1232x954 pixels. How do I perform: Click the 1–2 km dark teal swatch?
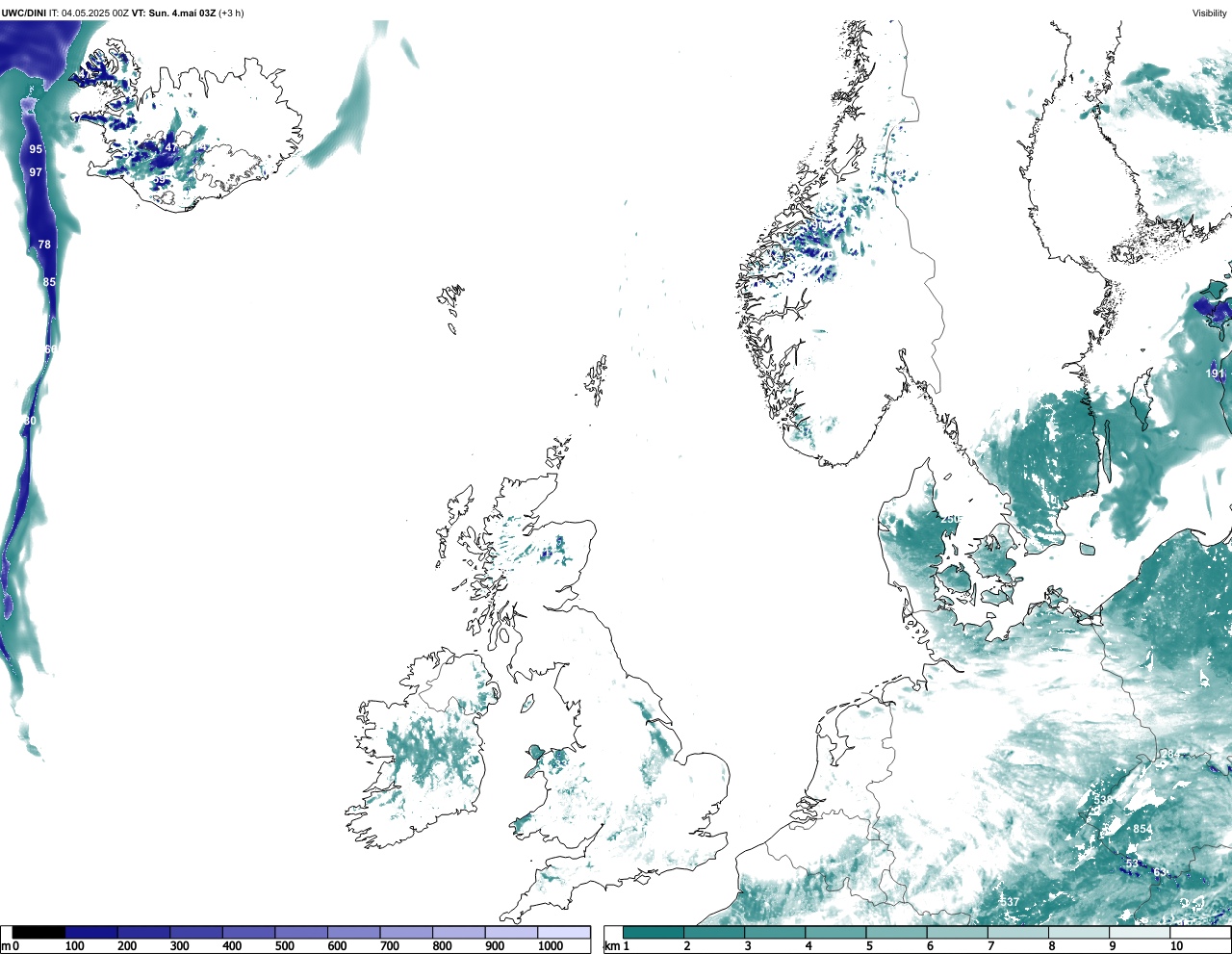(x=654, y=932)
